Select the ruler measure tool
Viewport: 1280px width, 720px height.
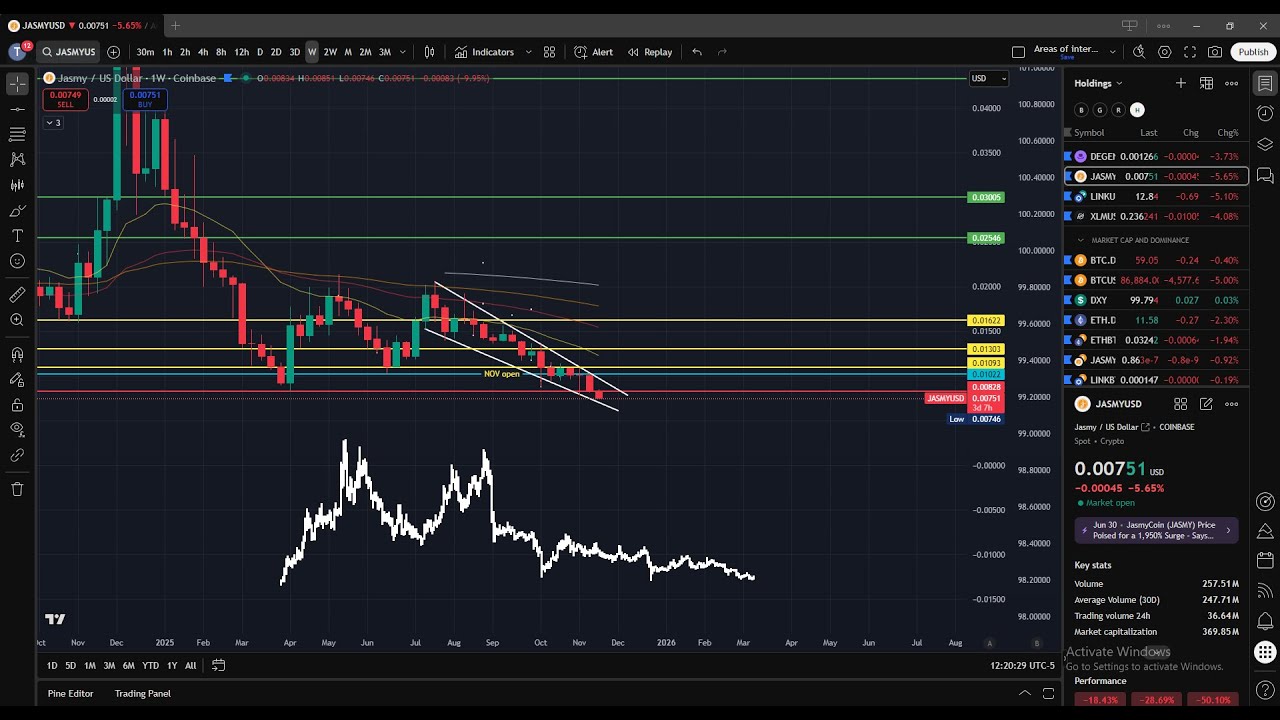tap(17, 295)
